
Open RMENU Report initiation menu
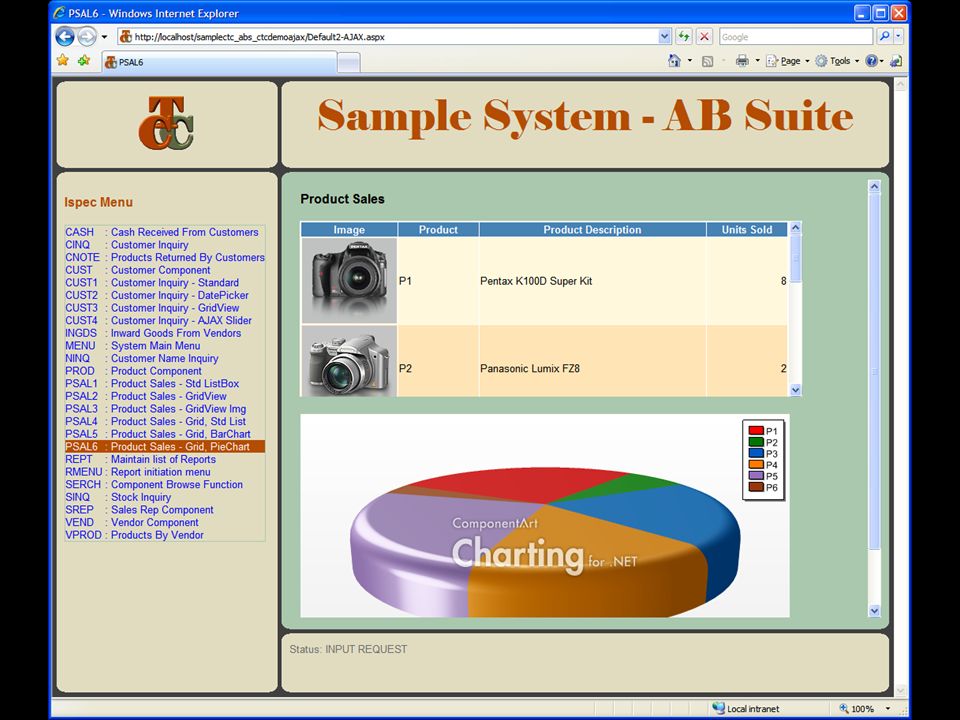click(138, 472)
